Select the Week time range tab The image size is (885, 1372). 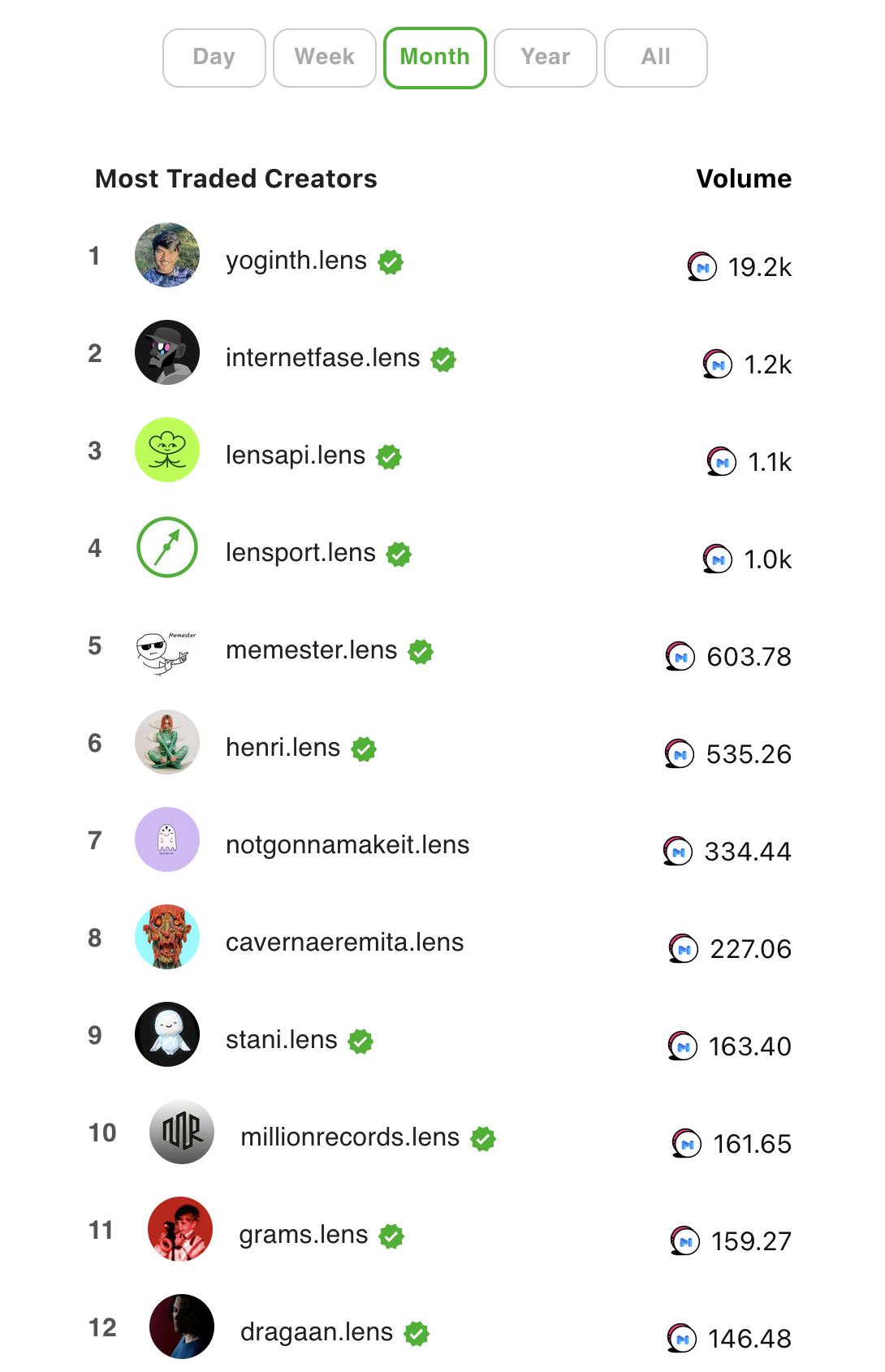tap(325, 58)
